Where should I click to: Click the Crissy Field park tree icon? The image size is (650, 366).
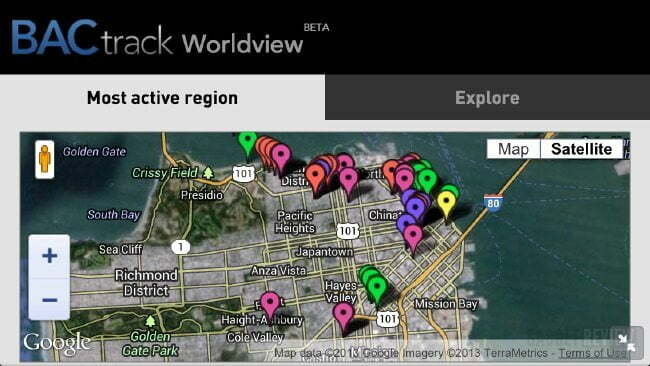click(208, 173)
